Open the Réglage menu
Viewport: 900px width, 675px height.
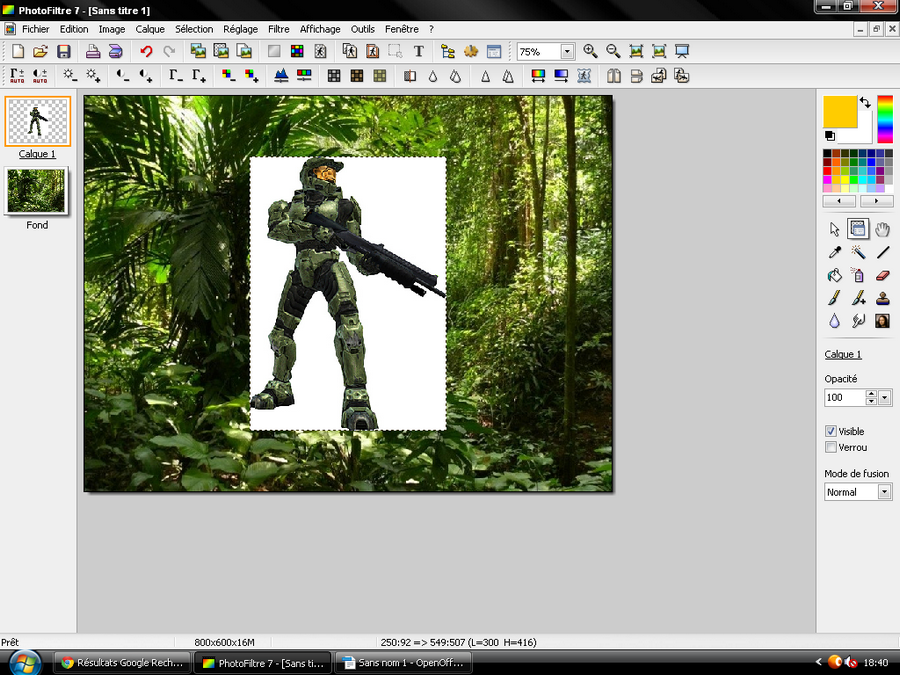tap(240, 29)
